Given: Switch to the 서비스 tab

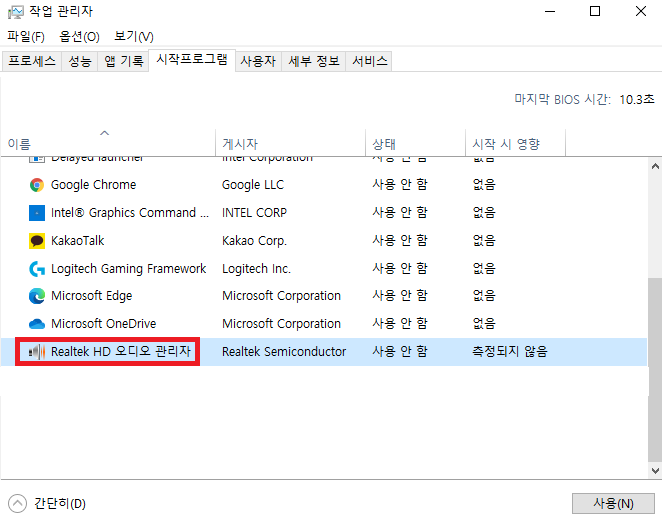Looking at the screenshot, I should (369, 61).
